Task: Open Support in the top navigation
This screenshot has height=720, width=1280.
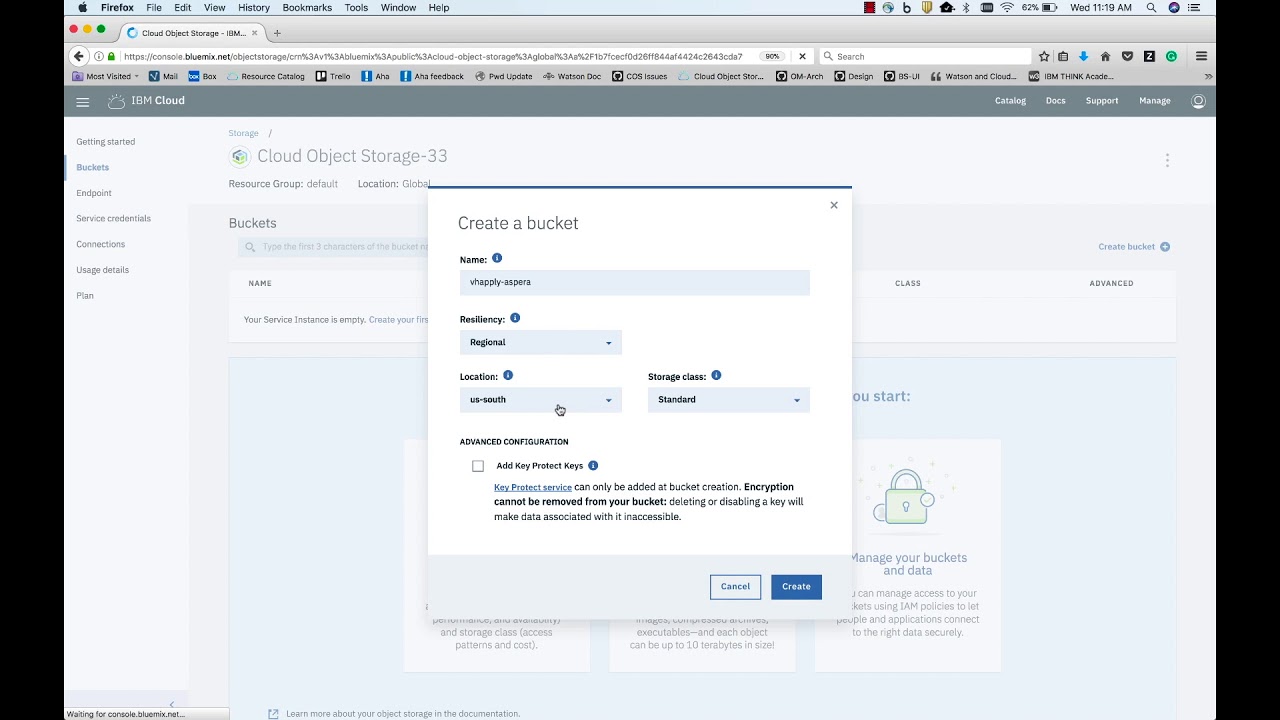Action: [x=1102, y=101]
